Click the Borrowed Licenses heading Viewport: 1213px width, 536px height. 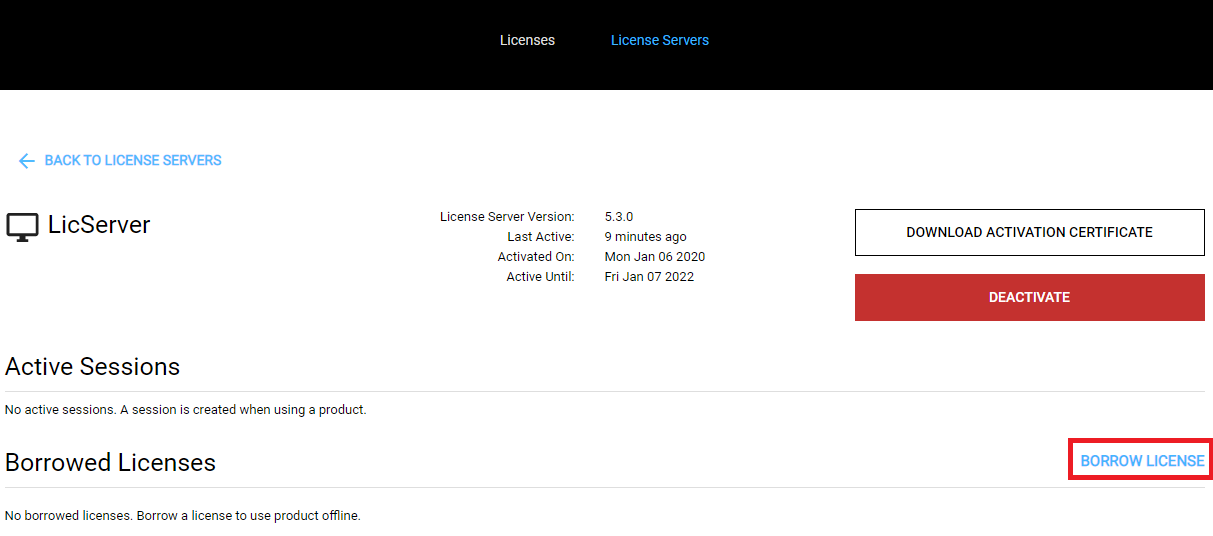point(110,463)
